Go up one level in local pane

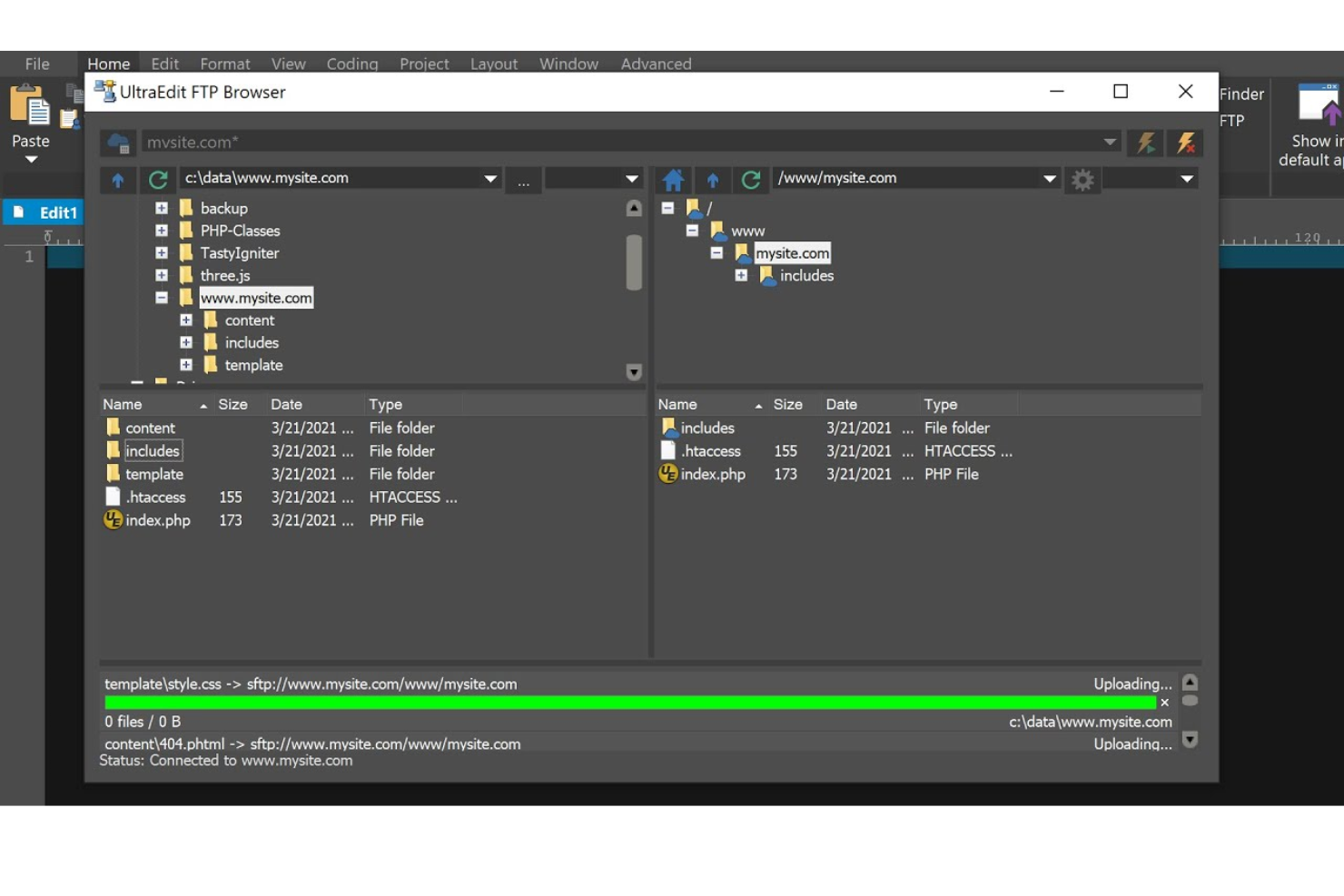[118, 180]
